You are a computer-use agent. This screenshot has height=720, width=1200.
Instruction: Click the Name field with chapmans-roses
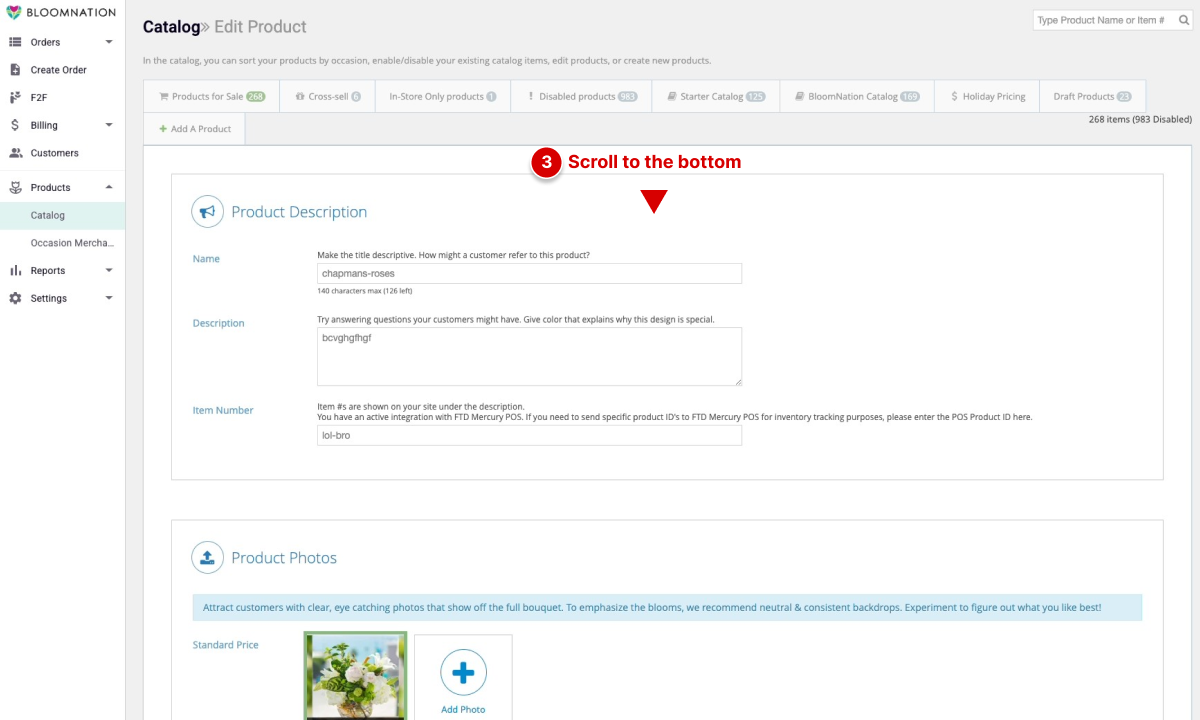[529, 273]
